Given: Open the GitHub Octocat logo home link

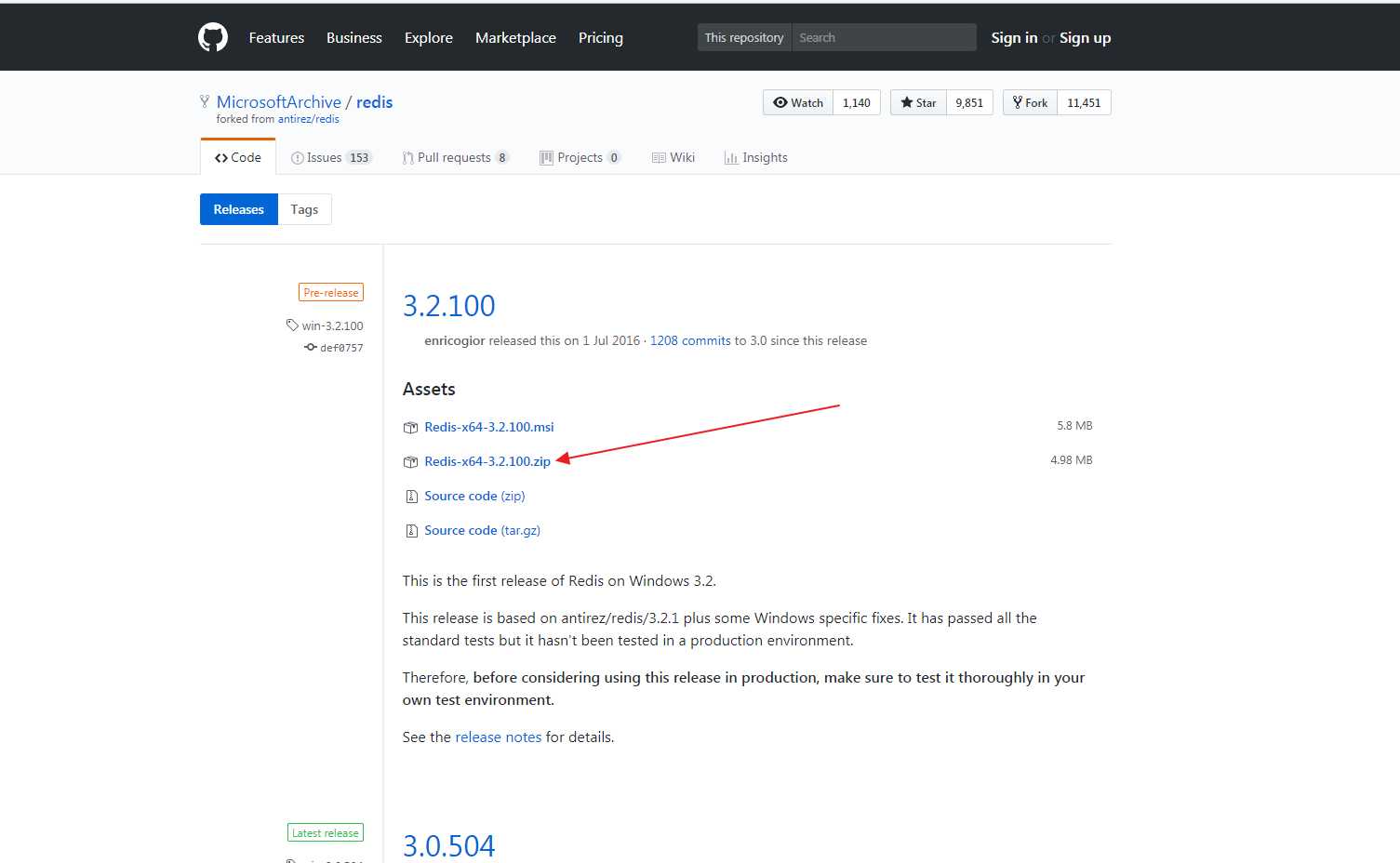Looking at the screenshot, I should coord(213,37).
